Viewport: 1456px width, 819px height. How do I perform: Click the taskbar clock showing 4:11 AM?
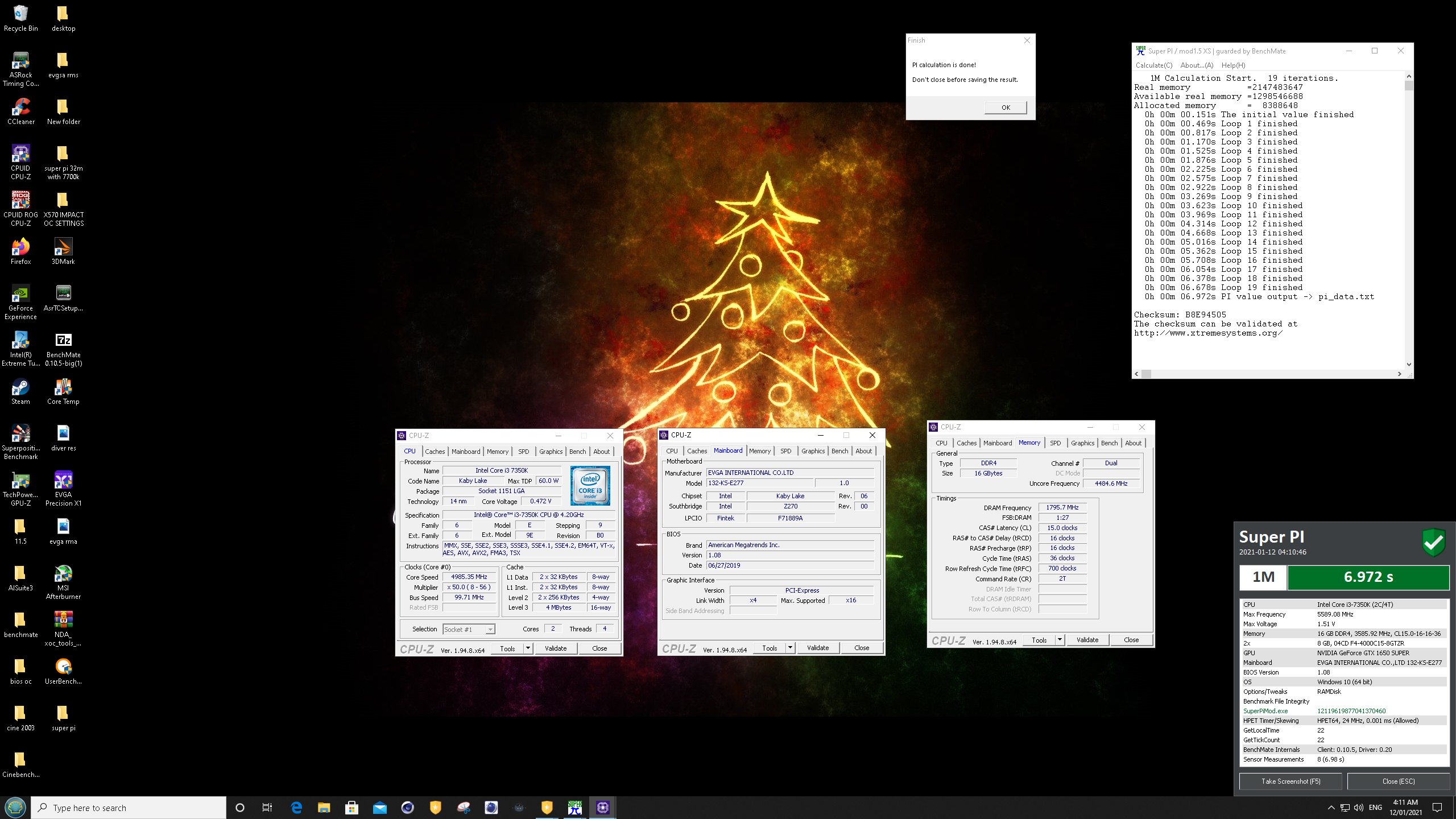click(1405, 807)
